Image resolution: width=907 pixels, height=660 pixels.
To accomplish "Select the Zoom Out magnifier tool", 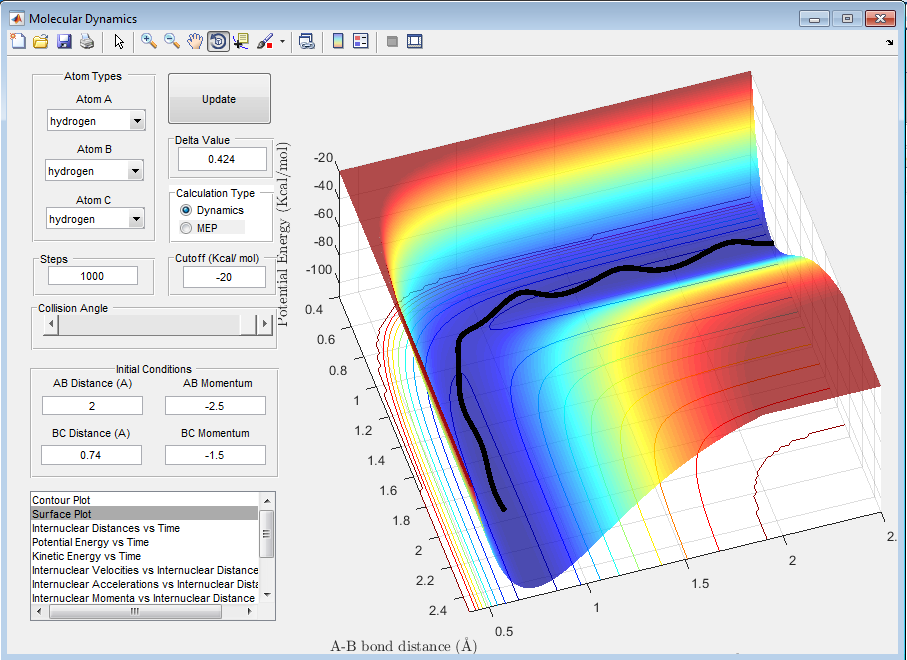I will [172, 41].
